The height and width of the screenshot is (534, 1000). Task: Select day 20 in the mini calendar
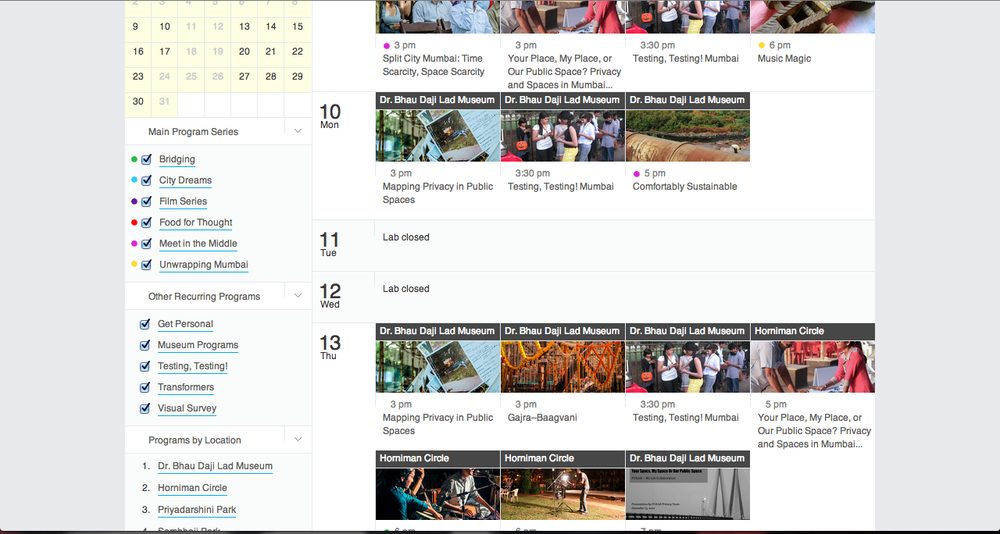(x=244, y=52)
